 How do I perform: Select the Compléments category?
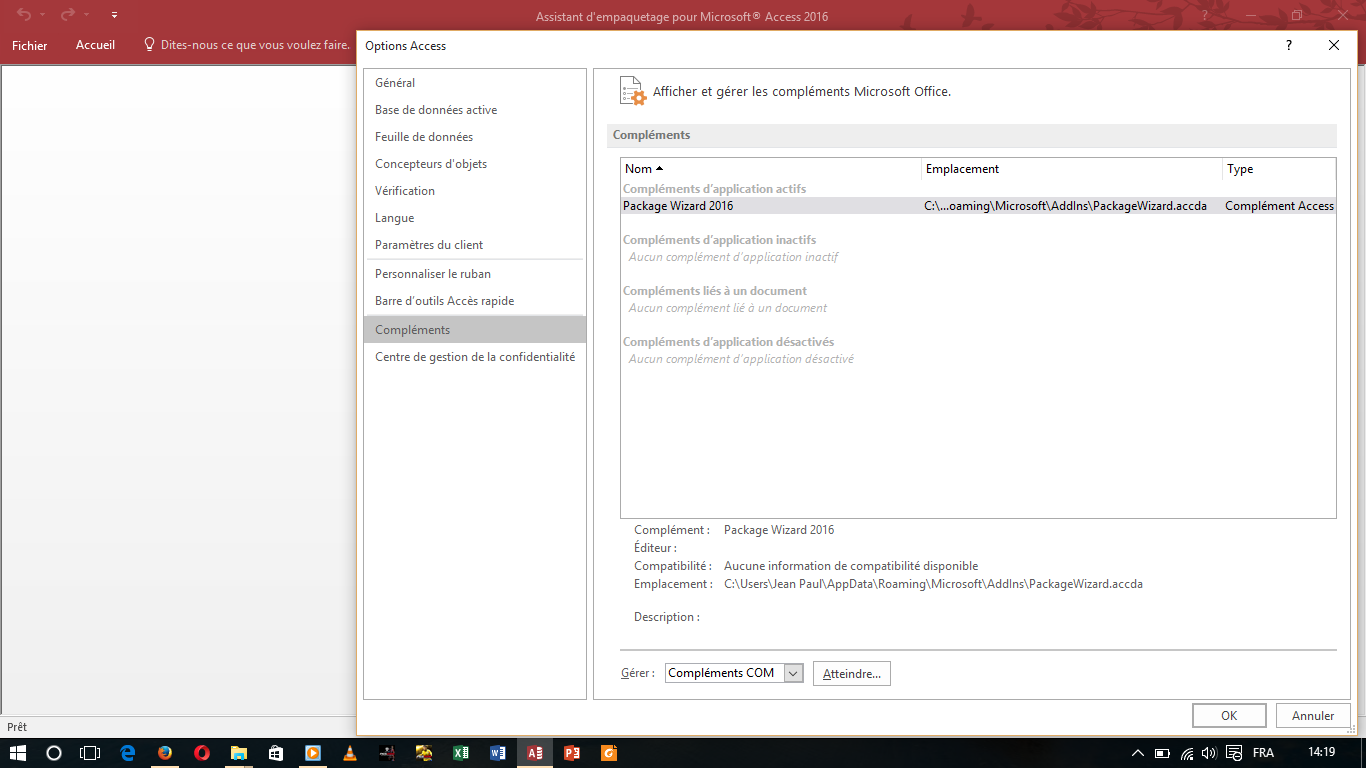pyautogui.click(x=475, y=330)
